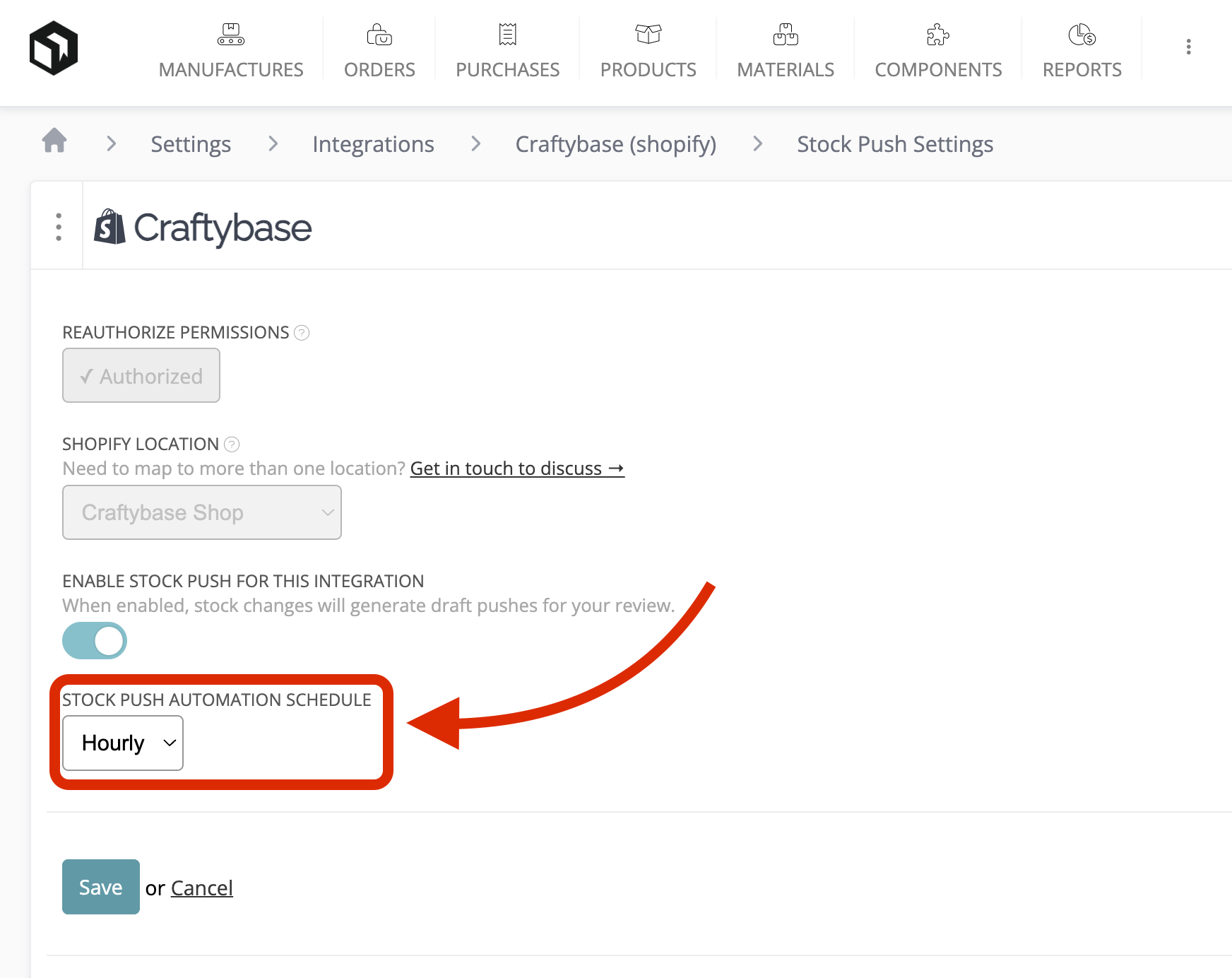
Task: Click the ENABLE STOCK PUSH FOR THIS INTEGRATION label
Action: click(x=243, y=581)
